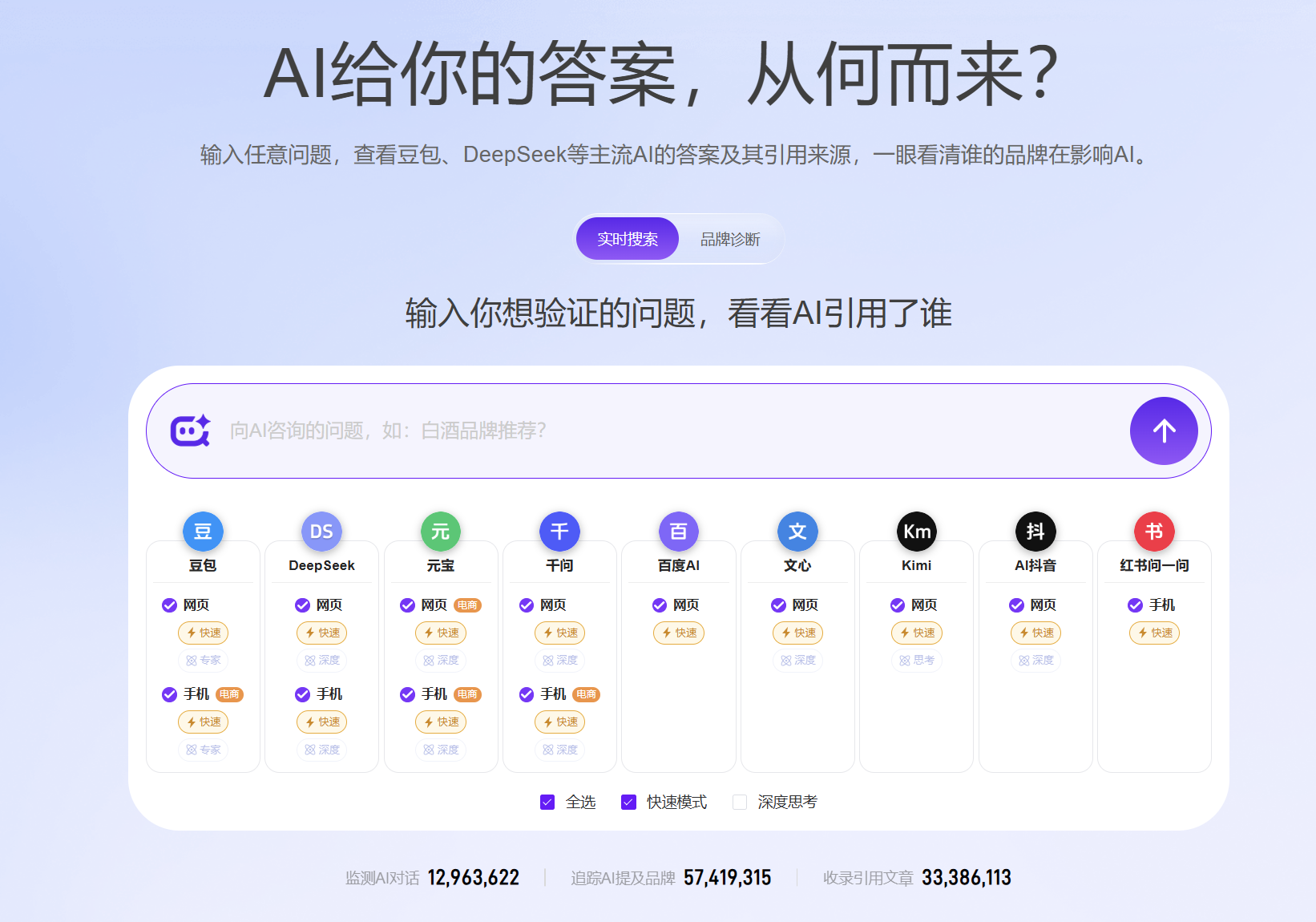Click the 元宝 green logo icon
The image size is (1316, 922).
(441, 532)
